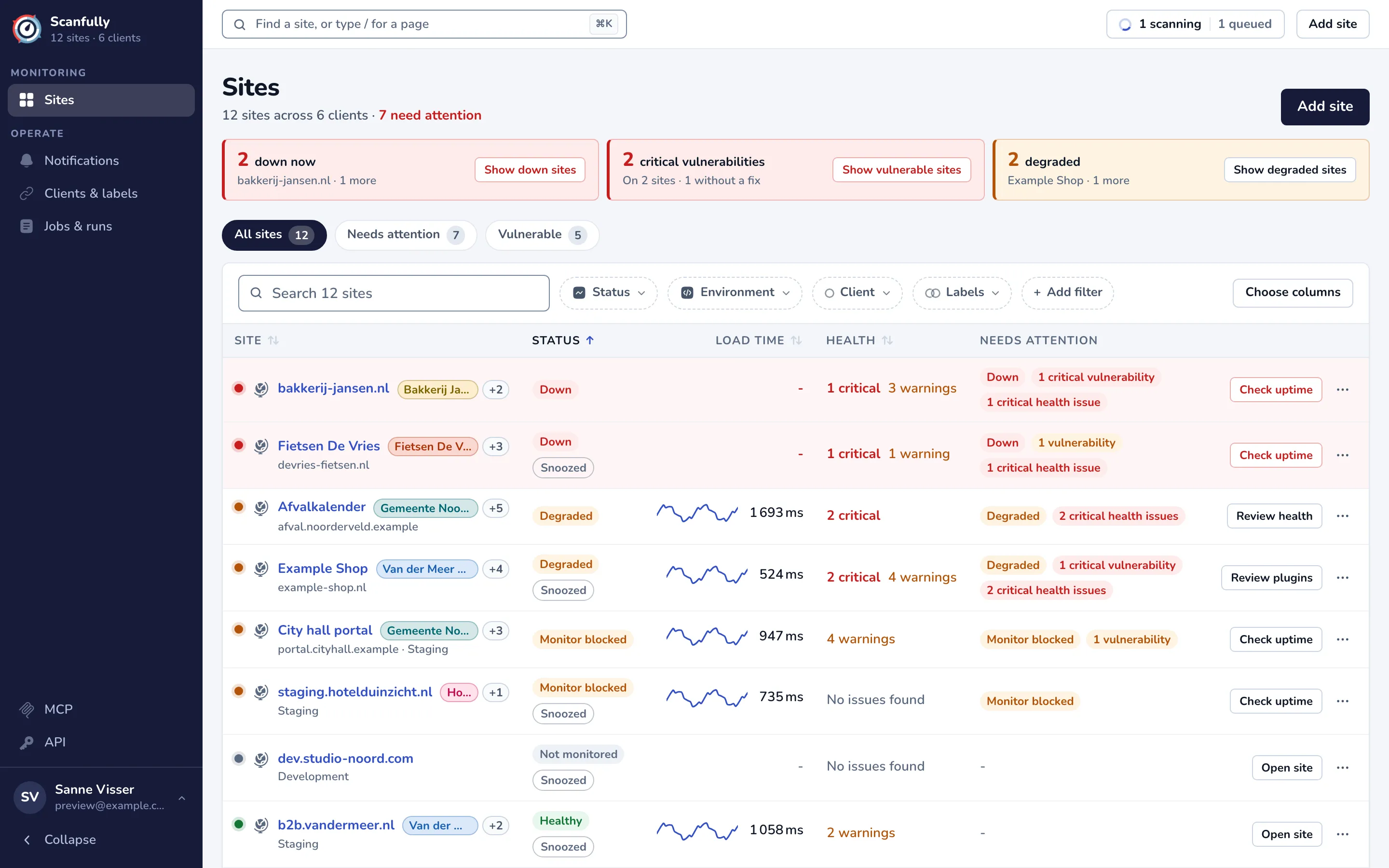
Task: Click the Add filter option
Action: [1068, 293]
